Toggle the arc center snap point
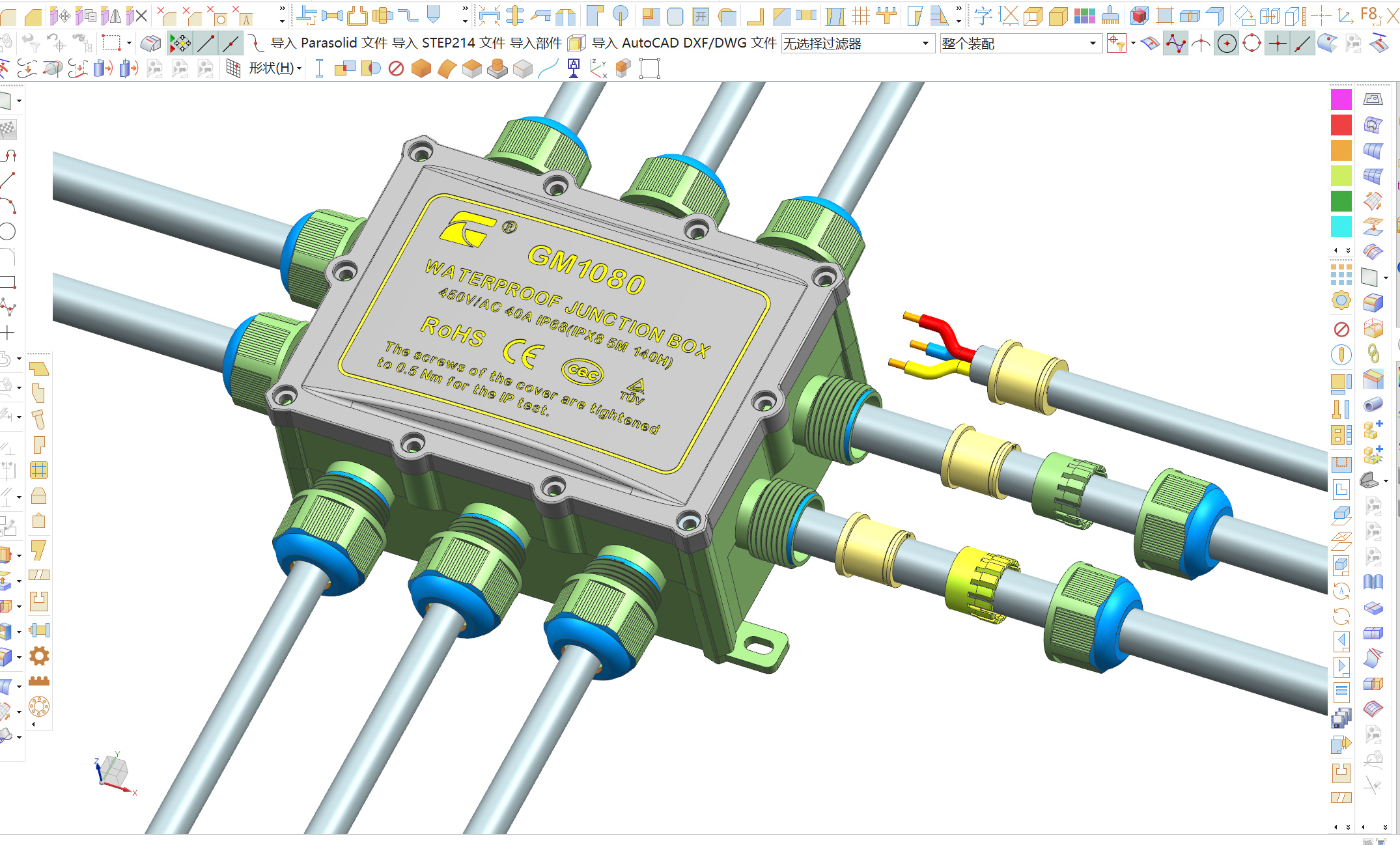This screenshot has width=1400, height=845. 1227,44
